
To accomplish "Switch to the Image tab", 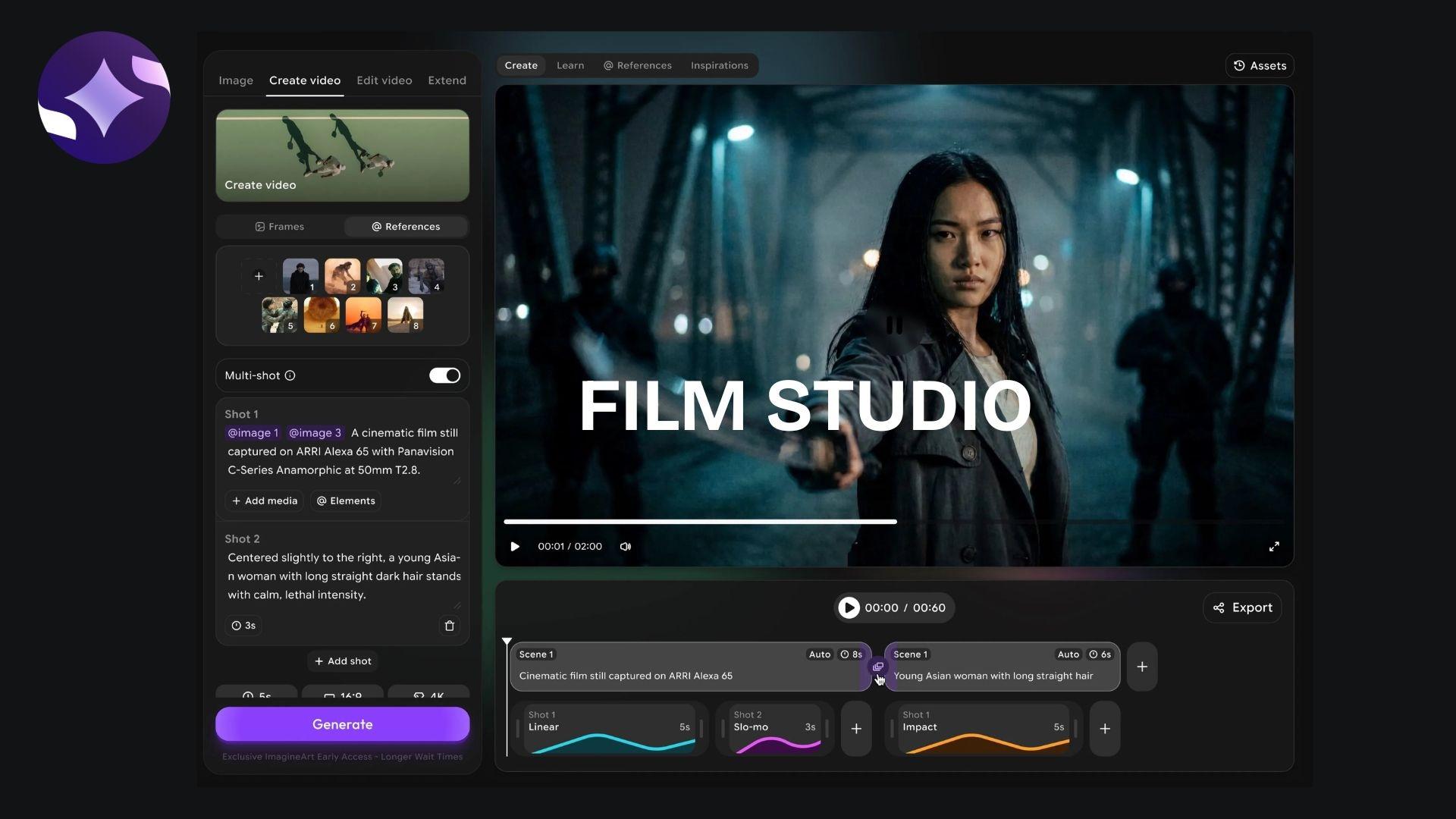I will [x=236, y=80].
